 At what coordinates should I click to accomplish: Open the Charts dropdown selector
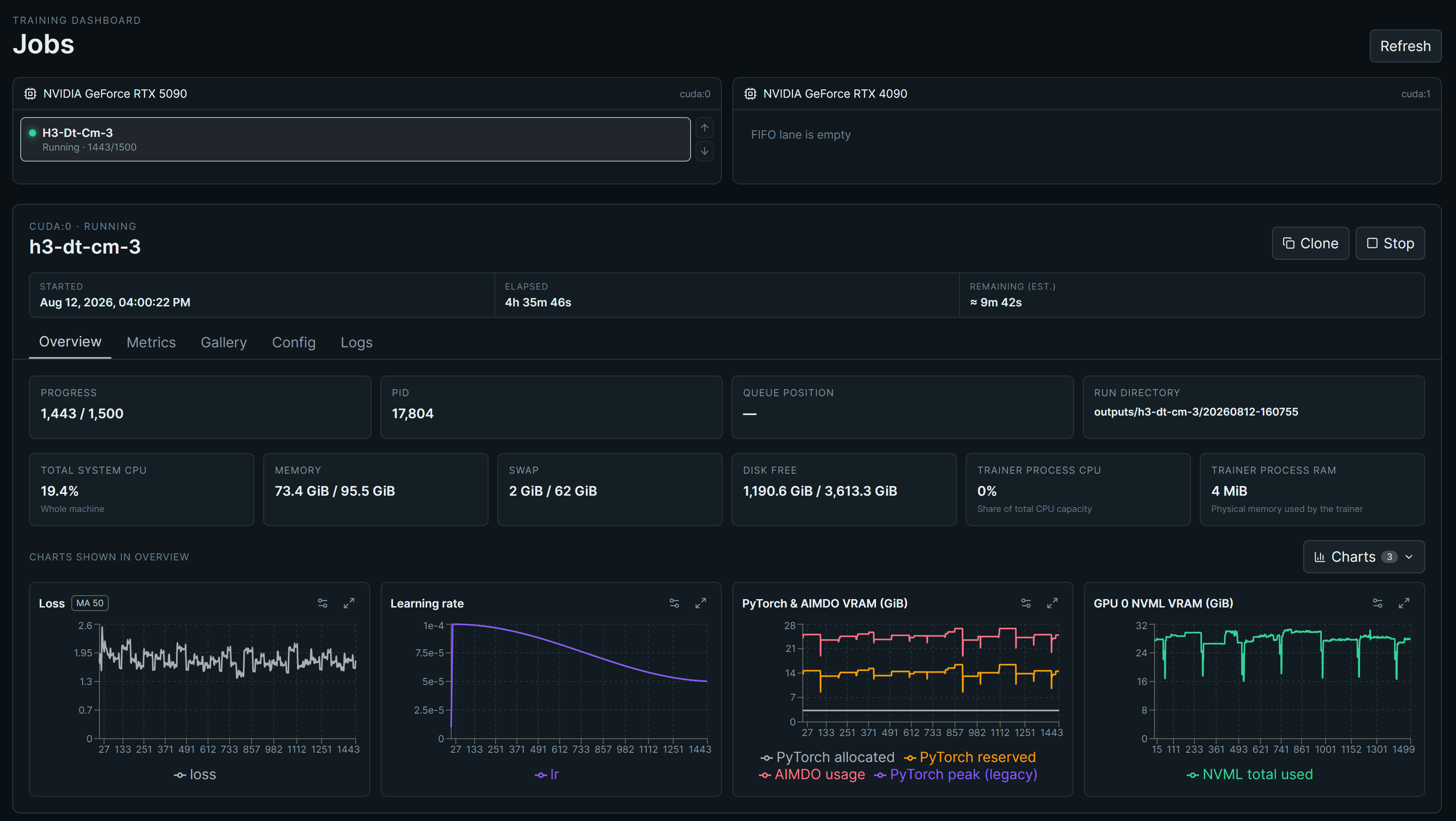click(1363, 557)
